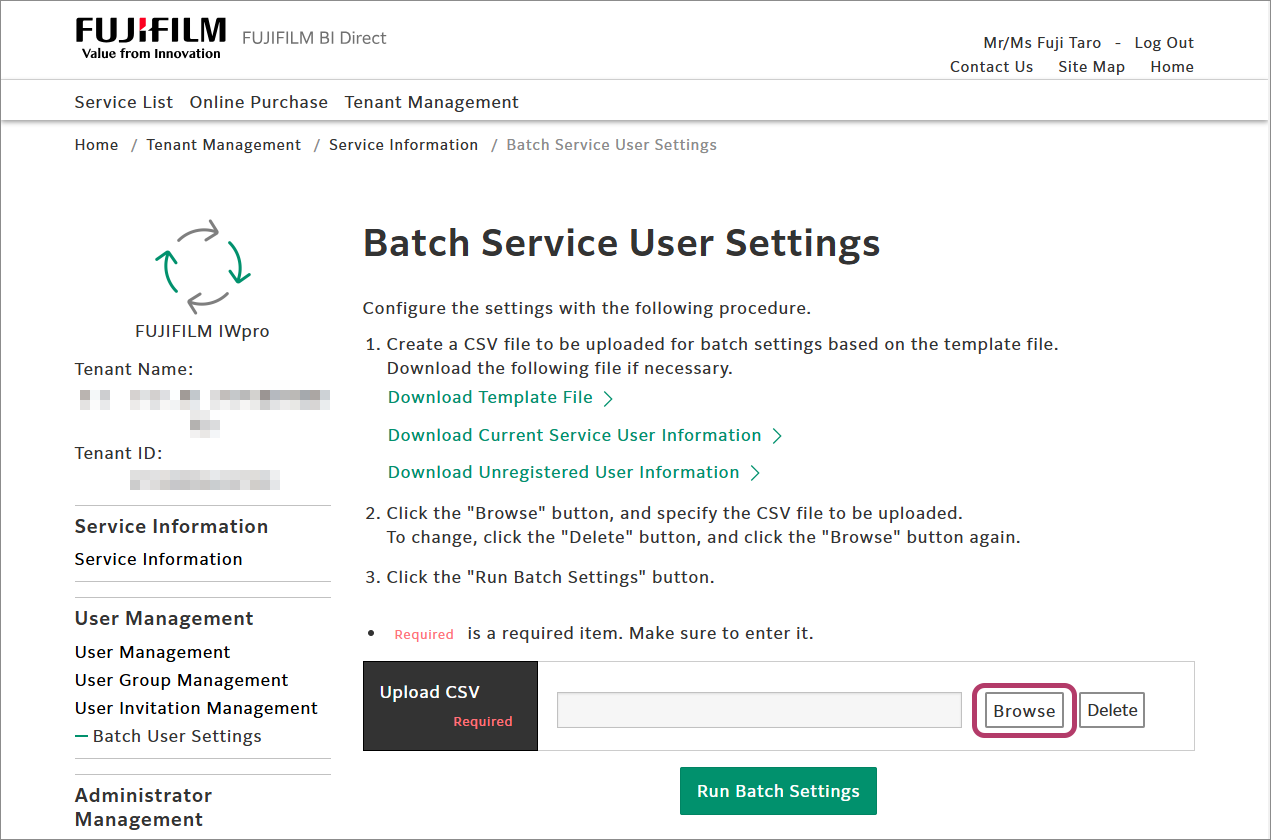This screenshot has height=840, width=1271.
Task: Open the Site Map link
Action: [1091, 67]
